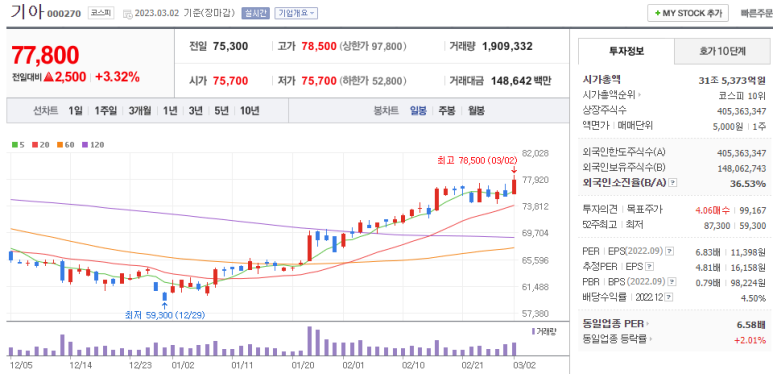Click the MY STOCK 추가 button
Viewport: 773px width, 374px height.
point(688,13)
